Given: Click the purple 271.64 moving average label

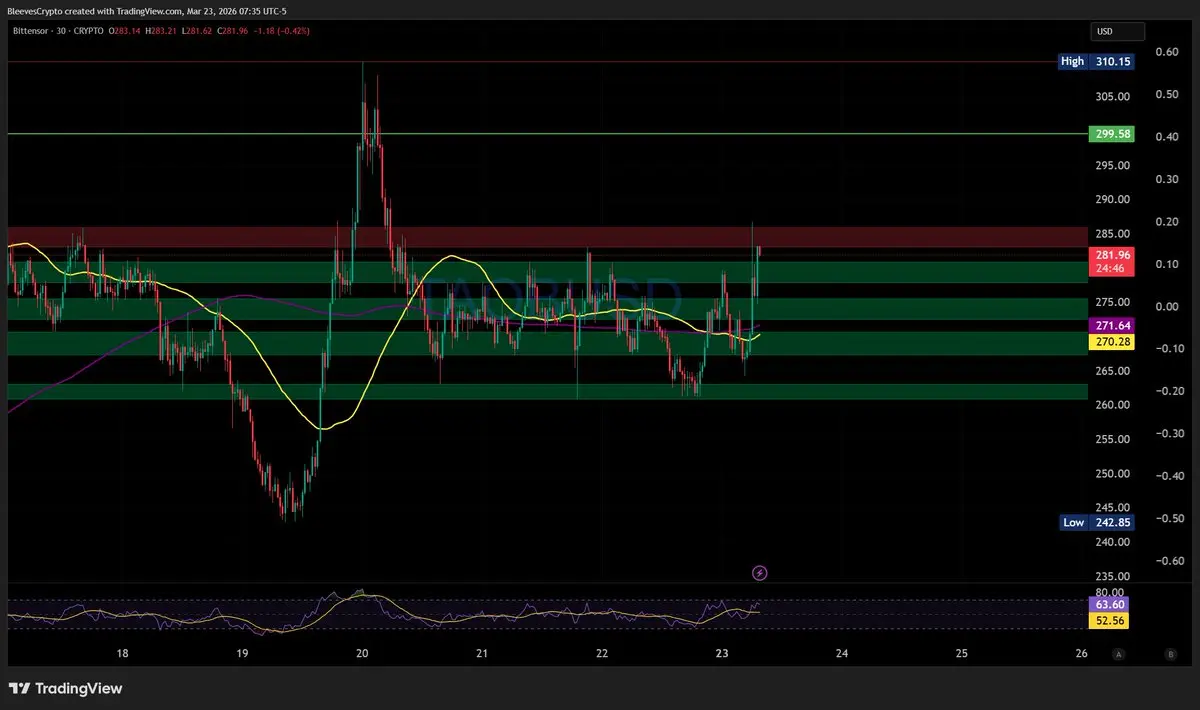Looking at the screenshot, I should tap(1112, 326).
